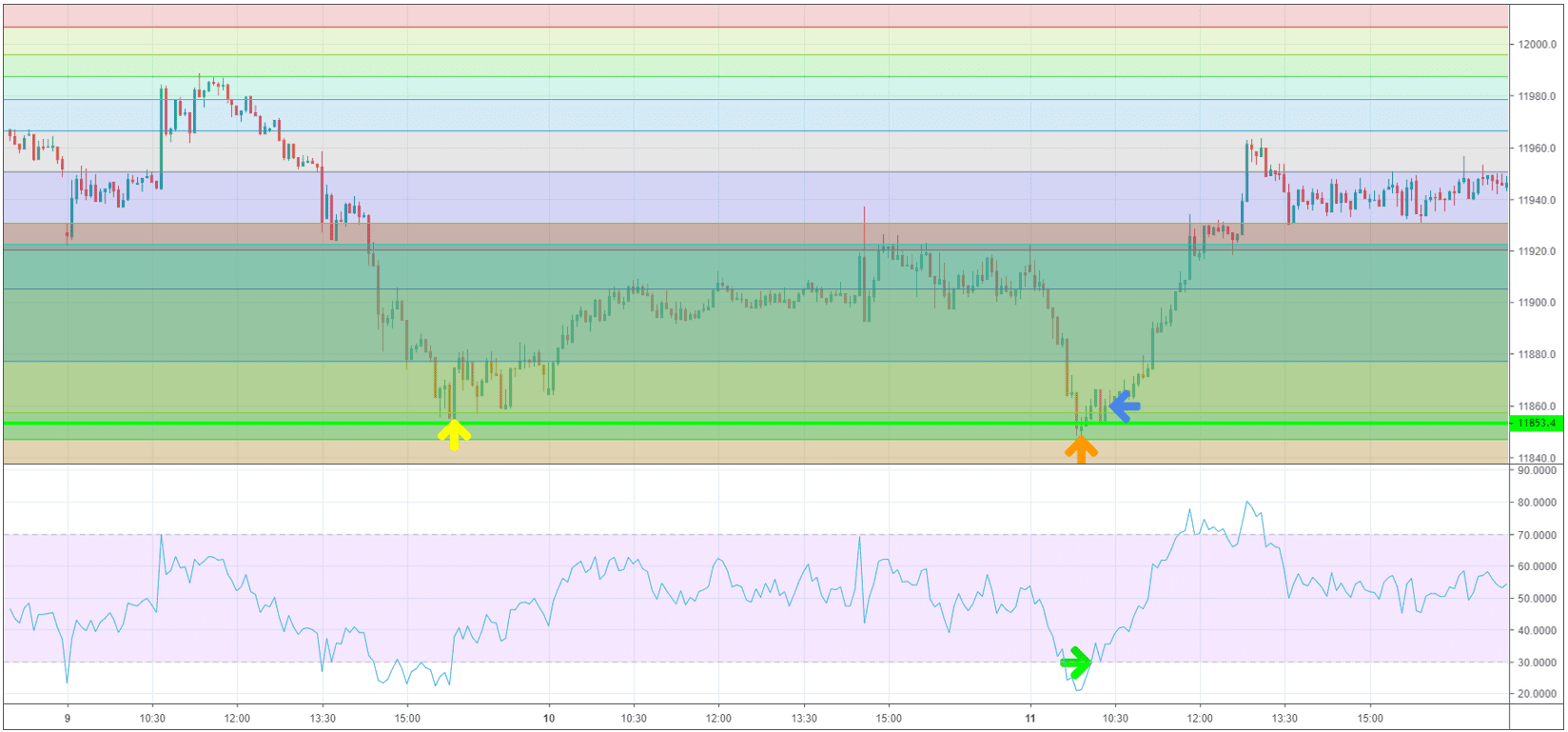Click the 90.0000 oscillator axis label
Viewport: 1568px width, 732px height.
click(x=1537, y=470)
